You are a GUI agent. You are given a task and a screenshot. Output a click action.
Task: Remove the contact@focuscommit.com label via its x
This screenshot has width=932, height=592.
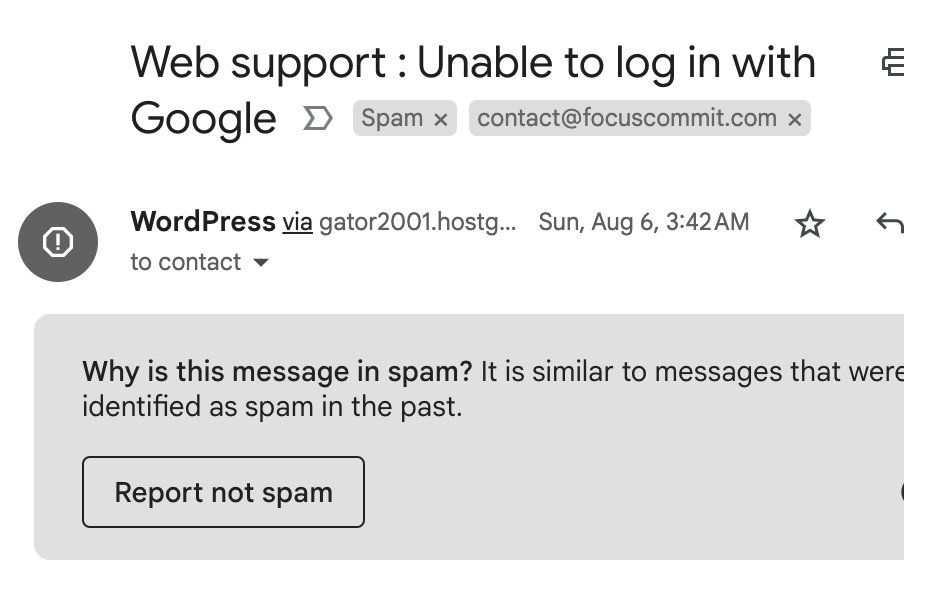click(795, 119)
